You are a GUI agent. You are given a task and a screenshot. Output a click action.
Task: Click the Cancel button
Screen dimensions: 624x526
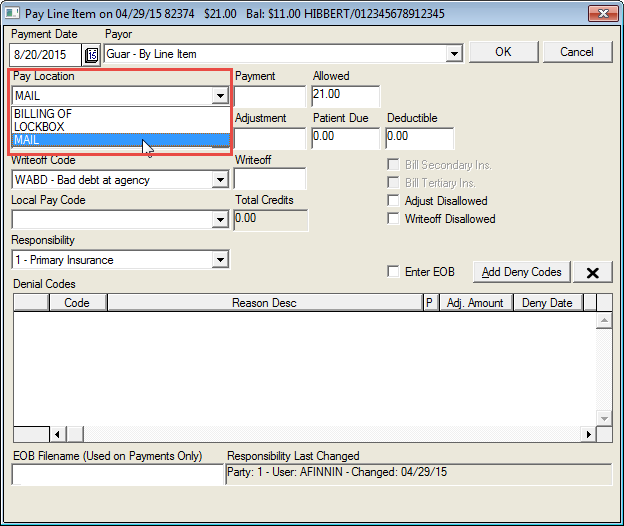[x=576, y=52]
